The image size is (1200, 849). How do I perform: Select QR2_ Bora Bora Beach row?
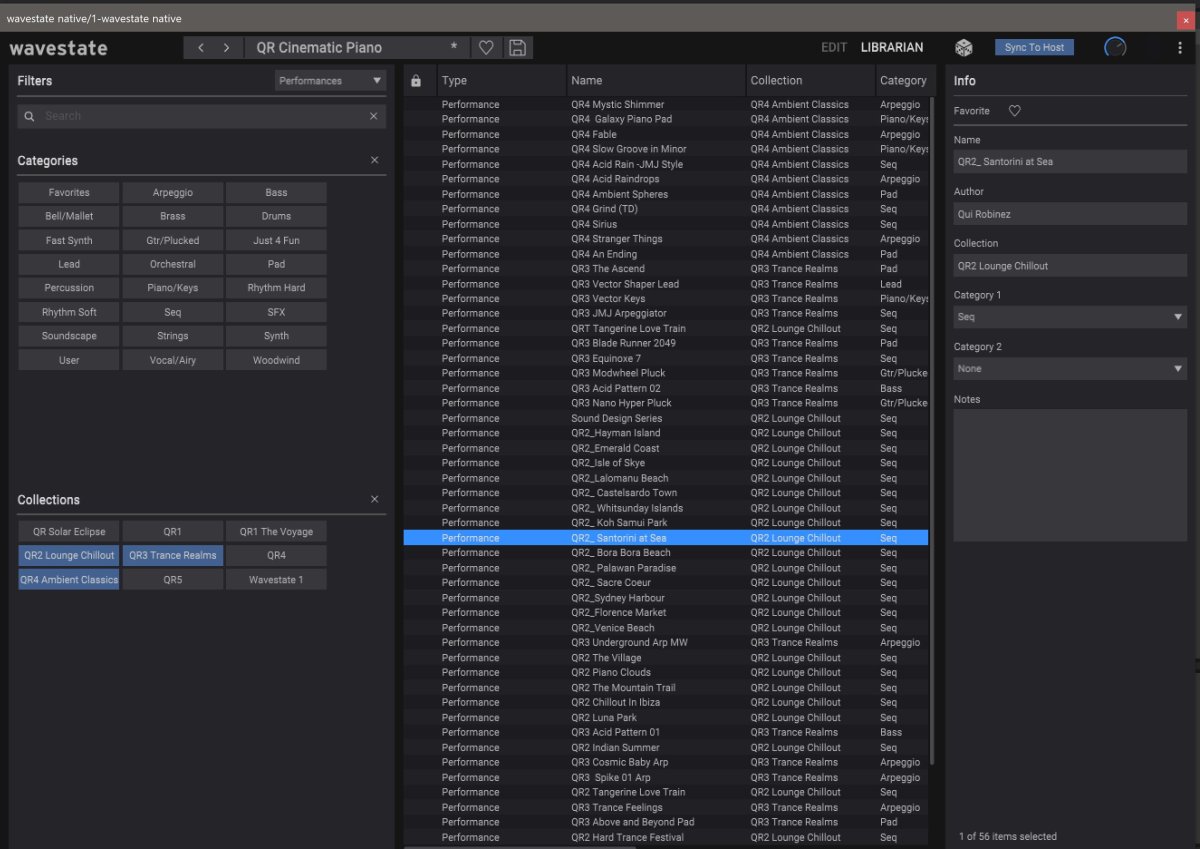click(x=666, y=552)
